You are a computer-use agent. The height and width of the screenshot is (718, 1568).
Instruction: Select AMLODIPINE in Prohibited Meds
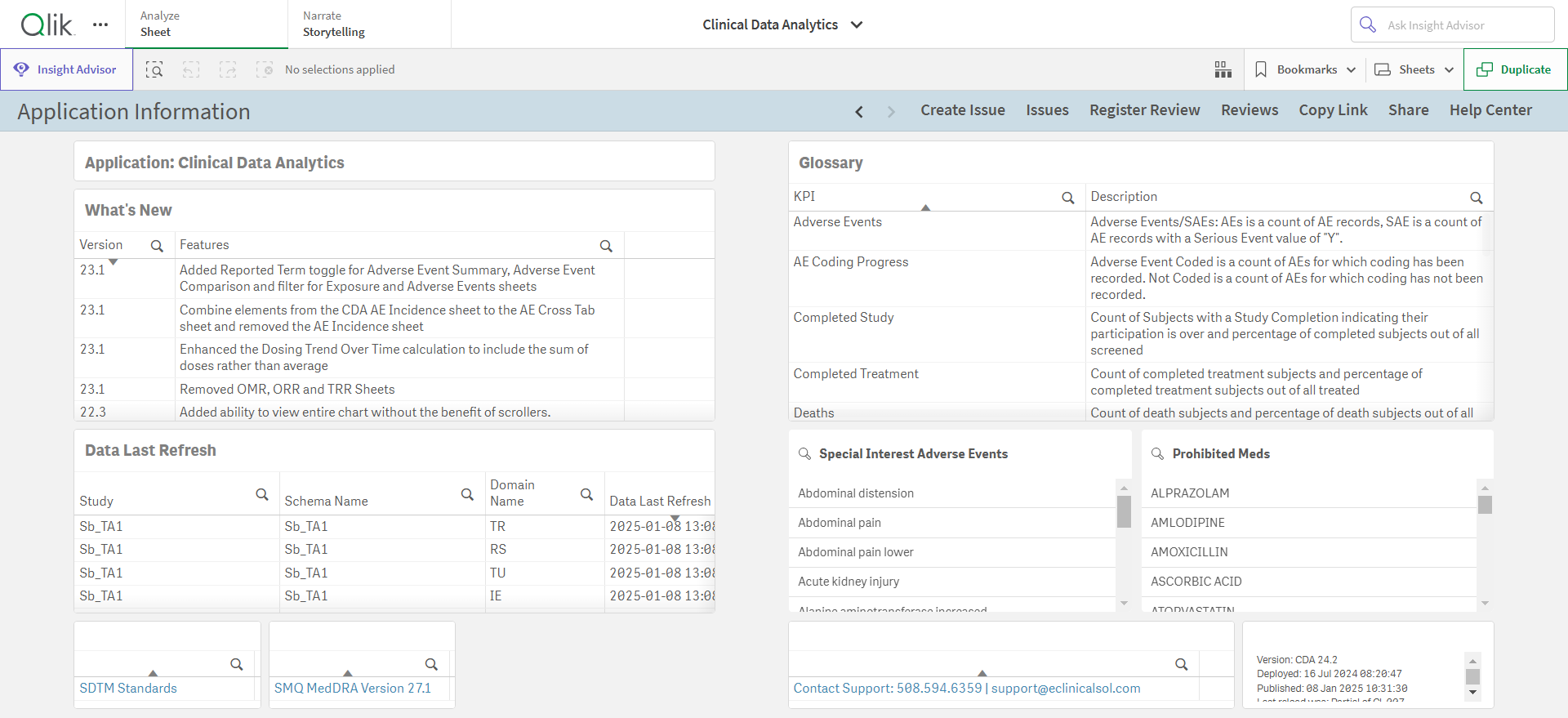1308,523
